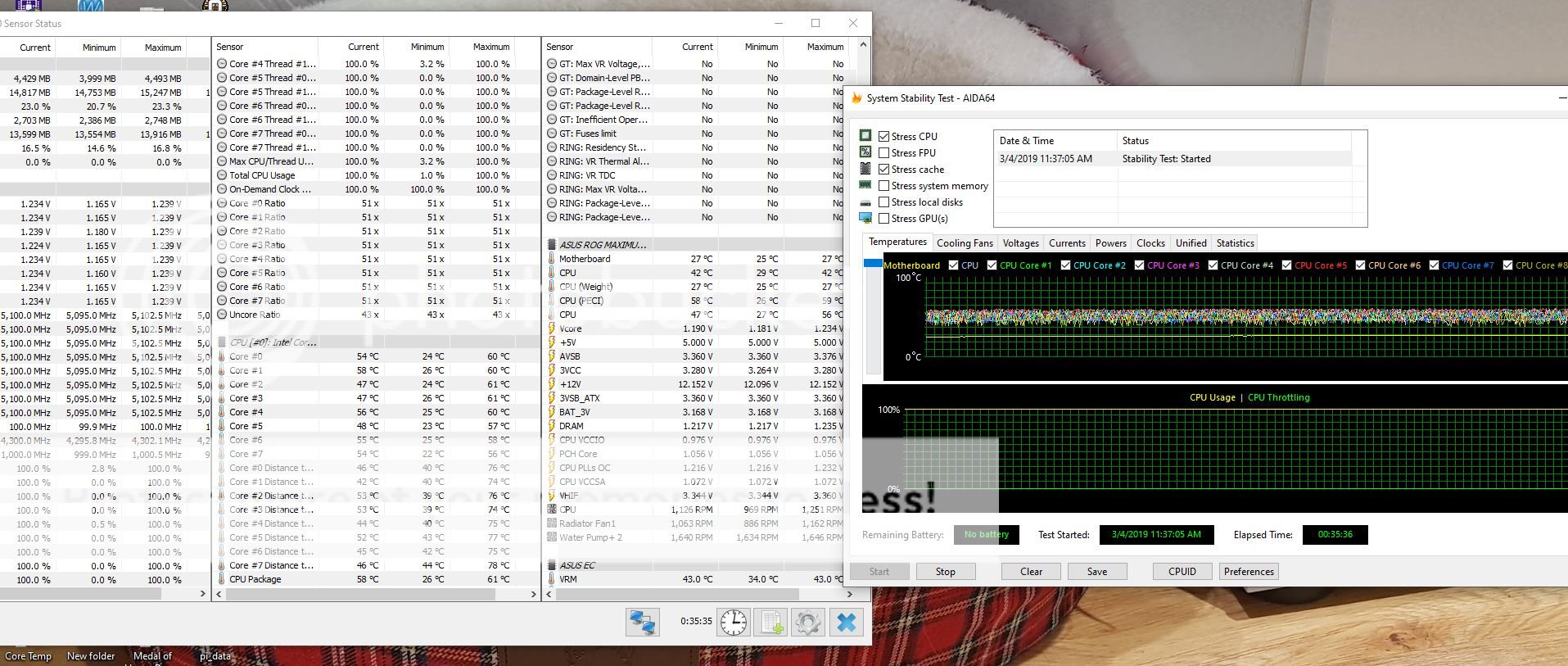Enable Stress GPU(s) checkbox
The height and width of the screenshot is (666, 1568).
coord(883,219)
